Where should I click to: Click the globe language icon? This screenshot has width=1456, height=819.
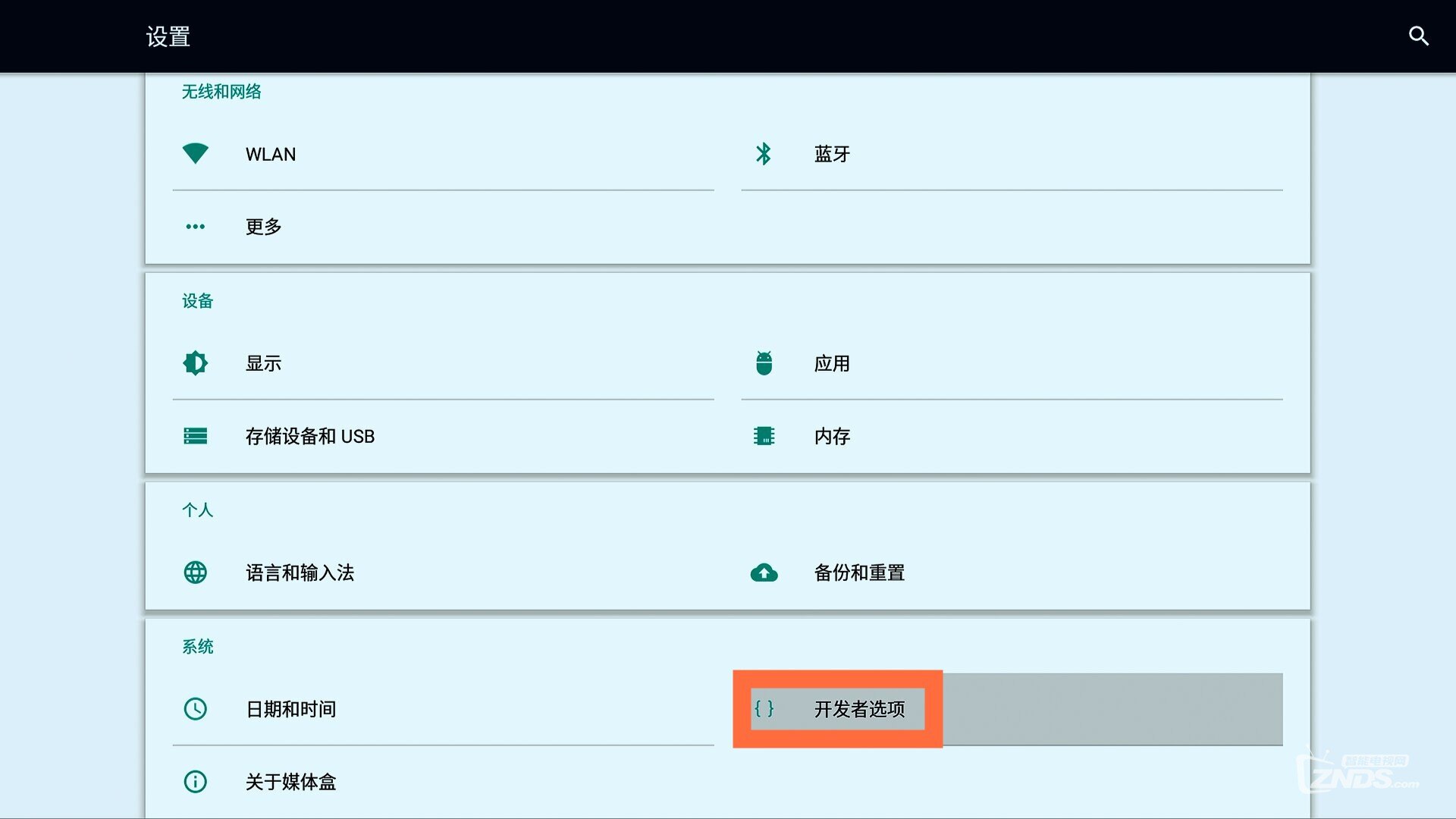click(195, 573)
